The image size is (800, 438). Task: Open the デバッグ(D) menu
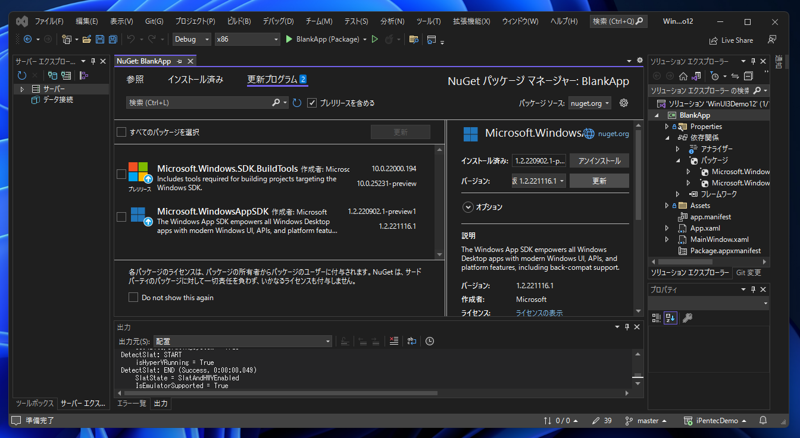point(278,21)
